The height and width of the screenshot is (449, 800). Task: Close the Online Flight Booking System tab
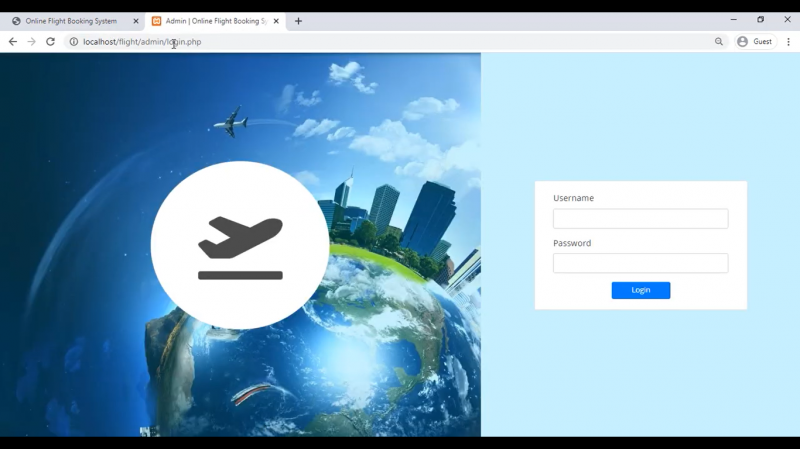(136, 21)
